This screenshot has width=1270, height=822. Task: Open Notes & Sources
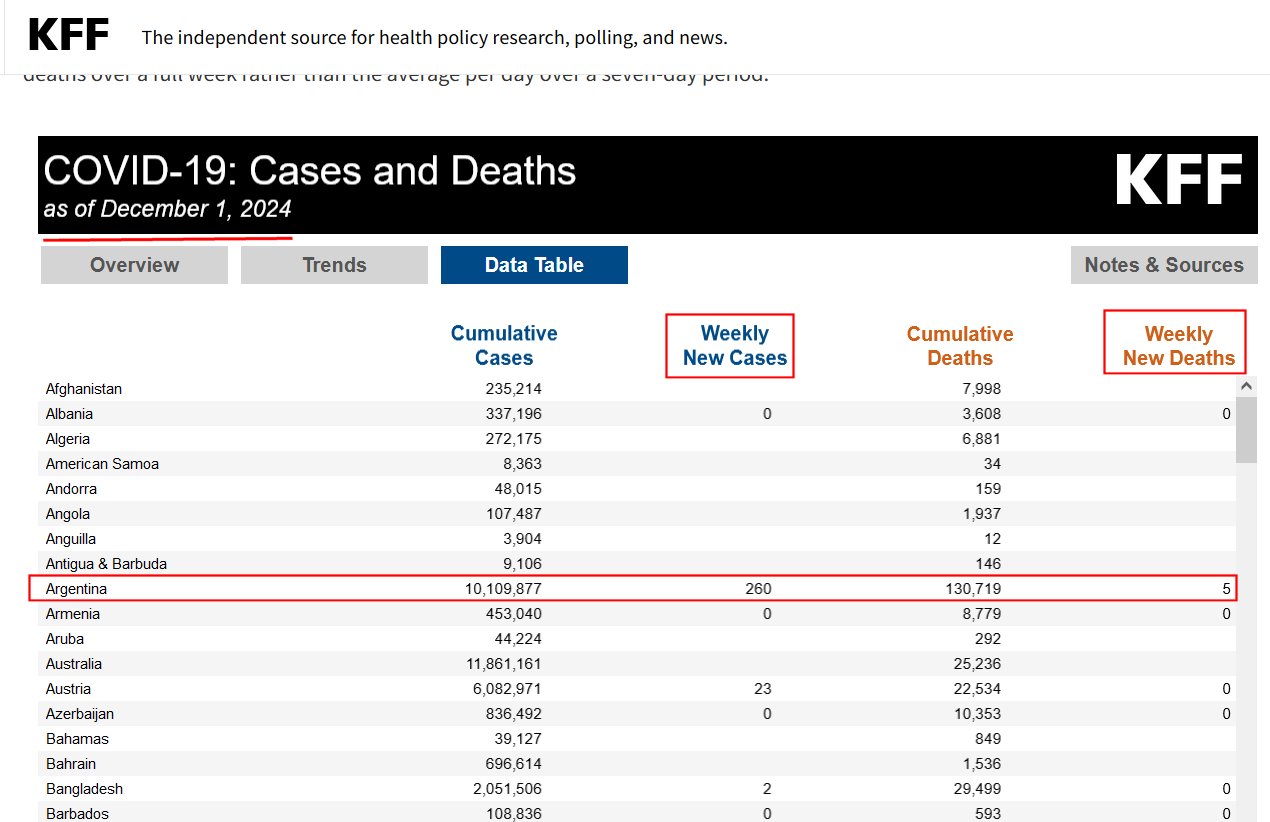pos(1164,265)
